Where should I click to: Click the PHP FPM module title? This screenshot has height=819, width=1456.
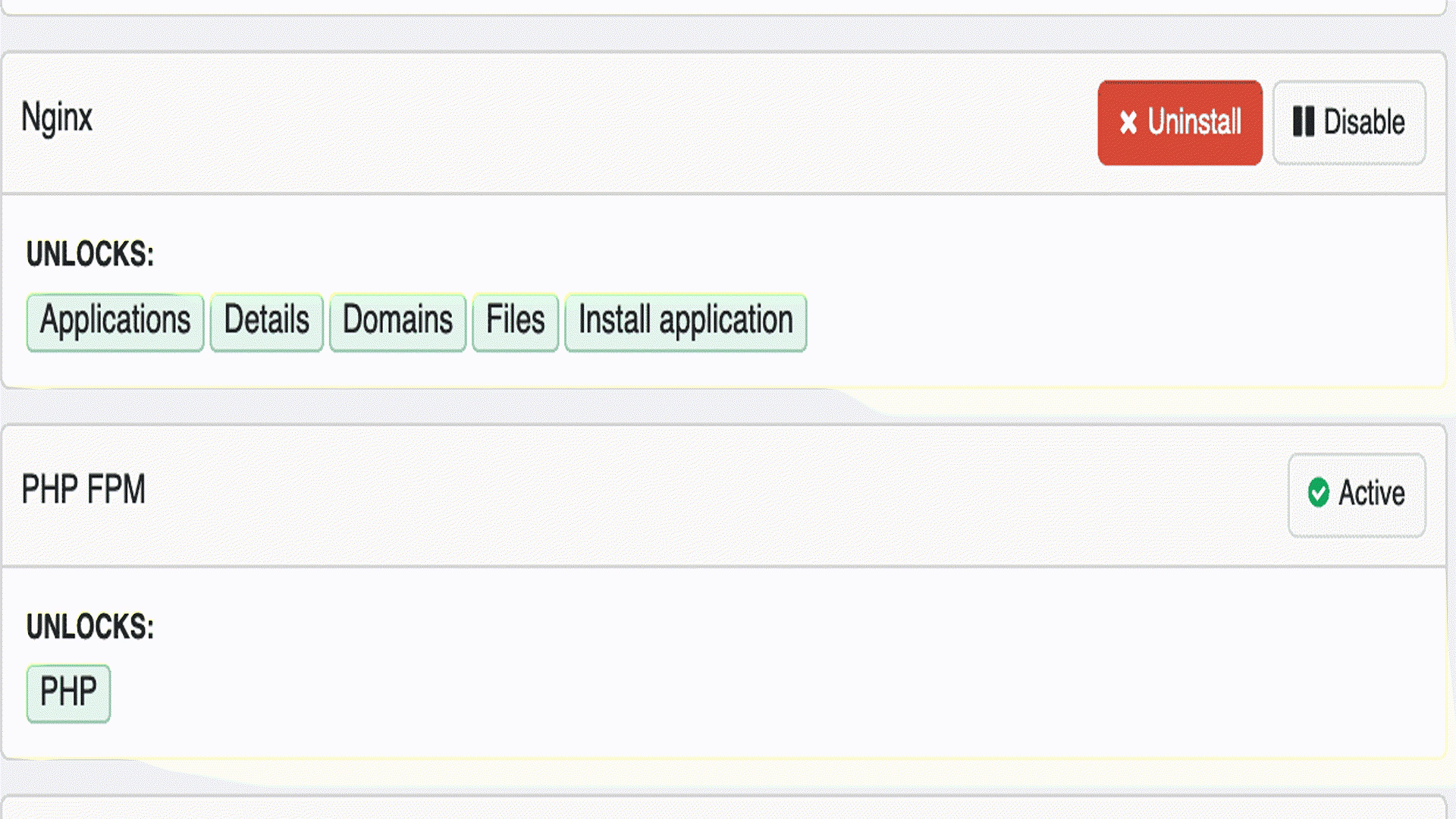coord(83,490)
